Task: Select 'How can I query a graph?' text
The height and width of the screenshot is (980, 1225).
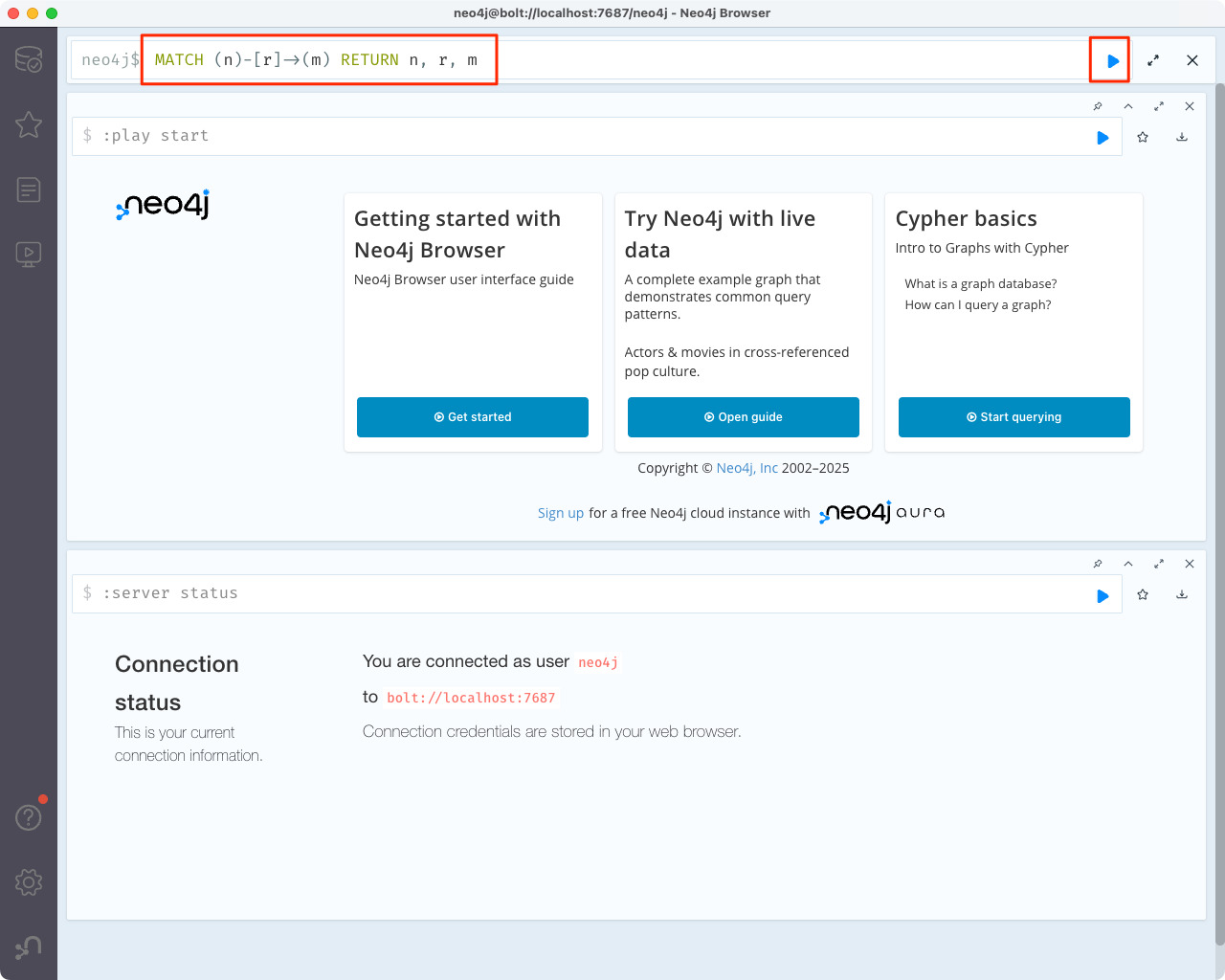Action: (x=978, y=304)
